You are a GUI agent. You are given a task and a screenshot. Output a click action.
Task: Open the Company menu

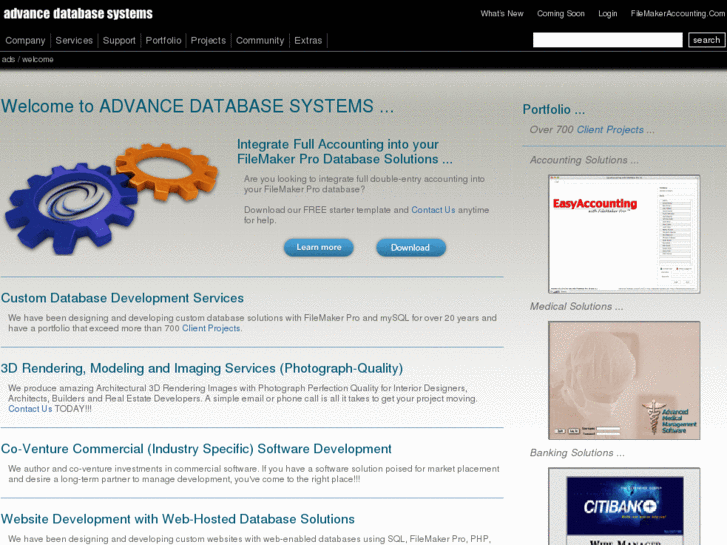(x=25, y=40)
